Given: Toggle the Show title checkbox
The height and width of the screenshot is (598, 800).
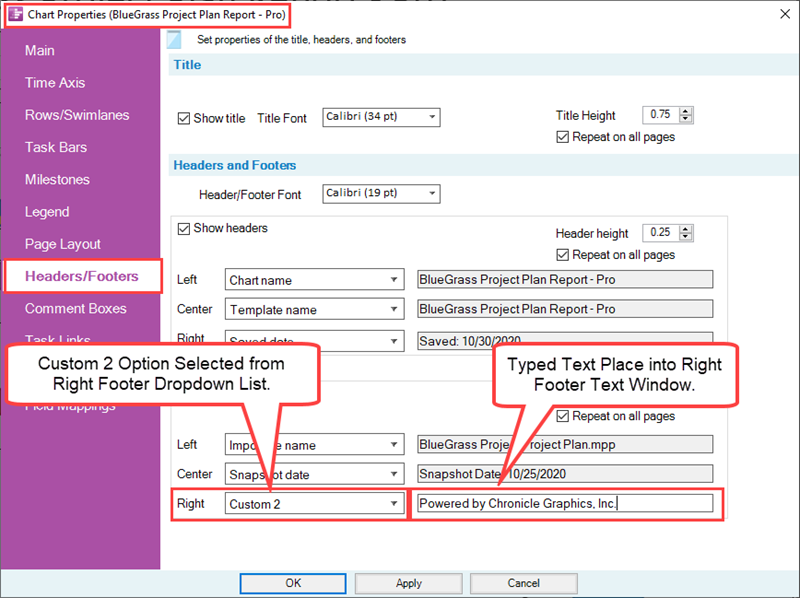Looking at the screenshot, I should 184,118.
